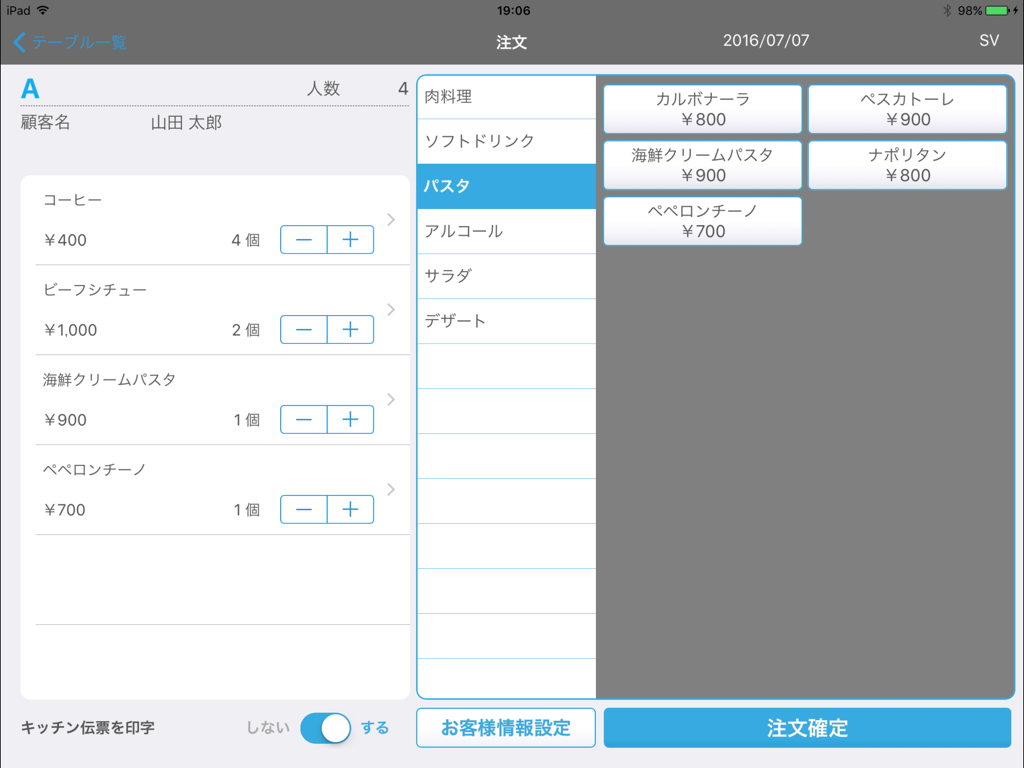
Task: Reduce ペペロンチーノ count using minus
Action: [x=304, y=510]
